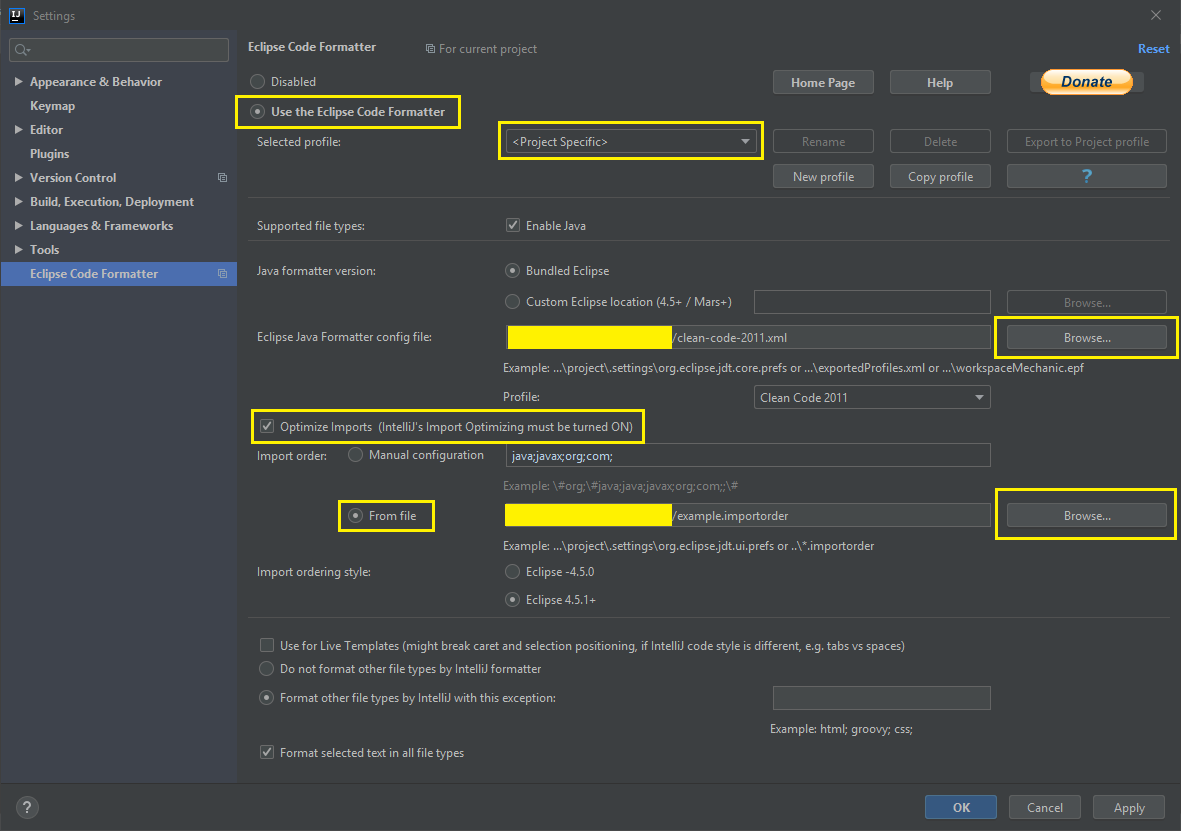1181x831 pixels.
Task: Toggle Format selected text in all file types
Action: coord(267,753)
